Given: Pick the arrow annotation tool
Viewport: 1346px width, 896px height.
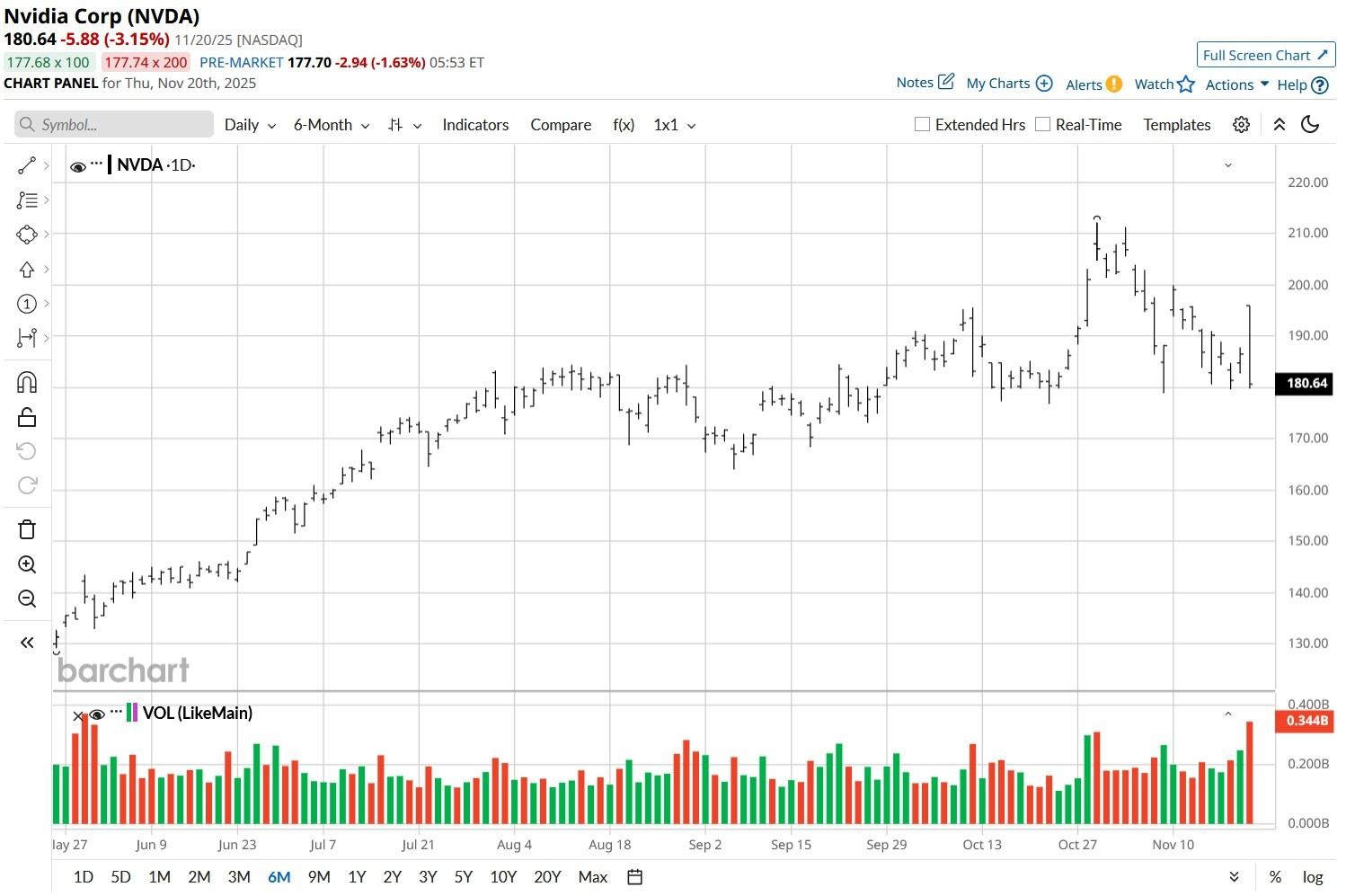Looking at the screenshot, I should [27, 270].
